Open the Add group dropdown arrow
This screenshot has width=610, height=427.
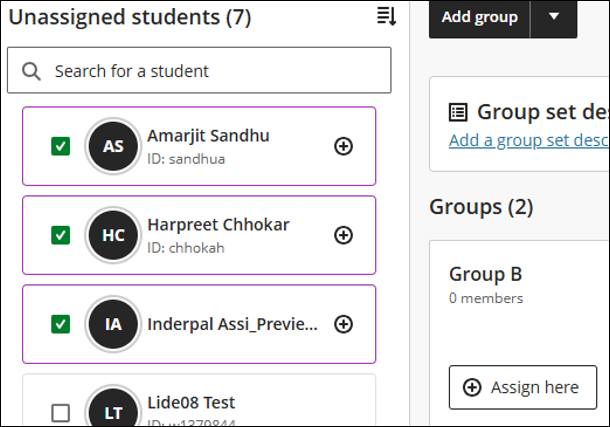(x=554, y=17)
